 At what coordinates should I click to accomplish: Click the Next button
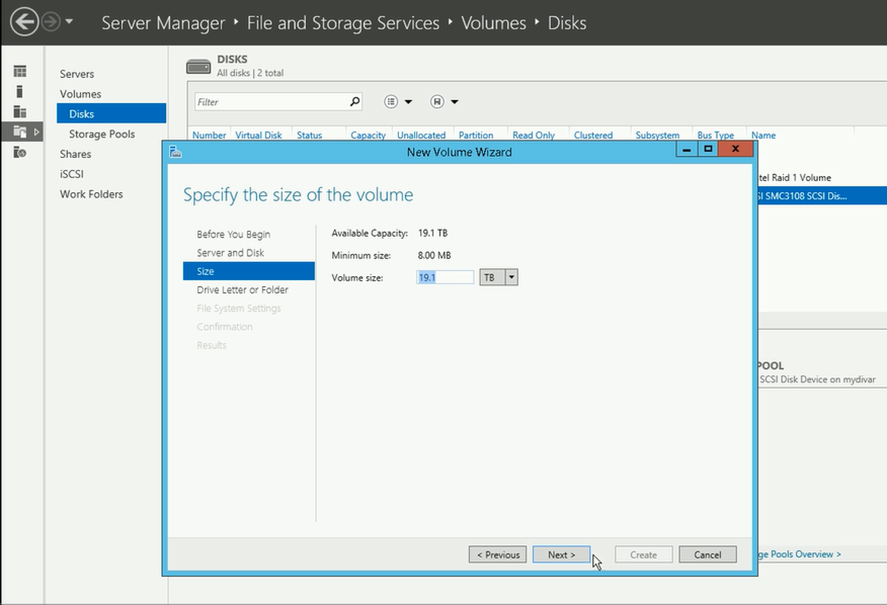click(x=561, y=555)
